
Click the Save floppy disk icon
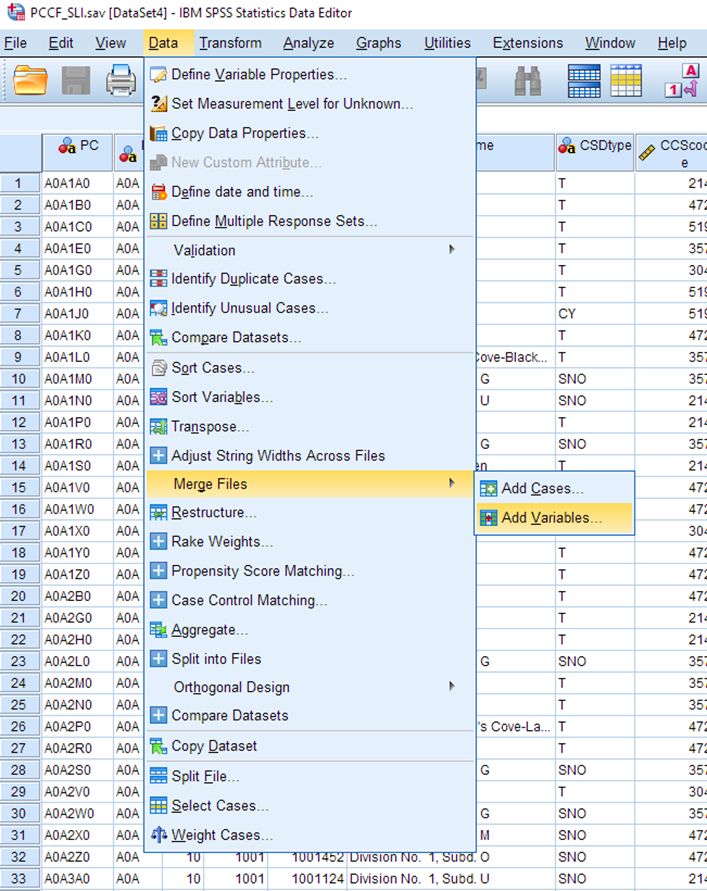(x=76, y=80)
